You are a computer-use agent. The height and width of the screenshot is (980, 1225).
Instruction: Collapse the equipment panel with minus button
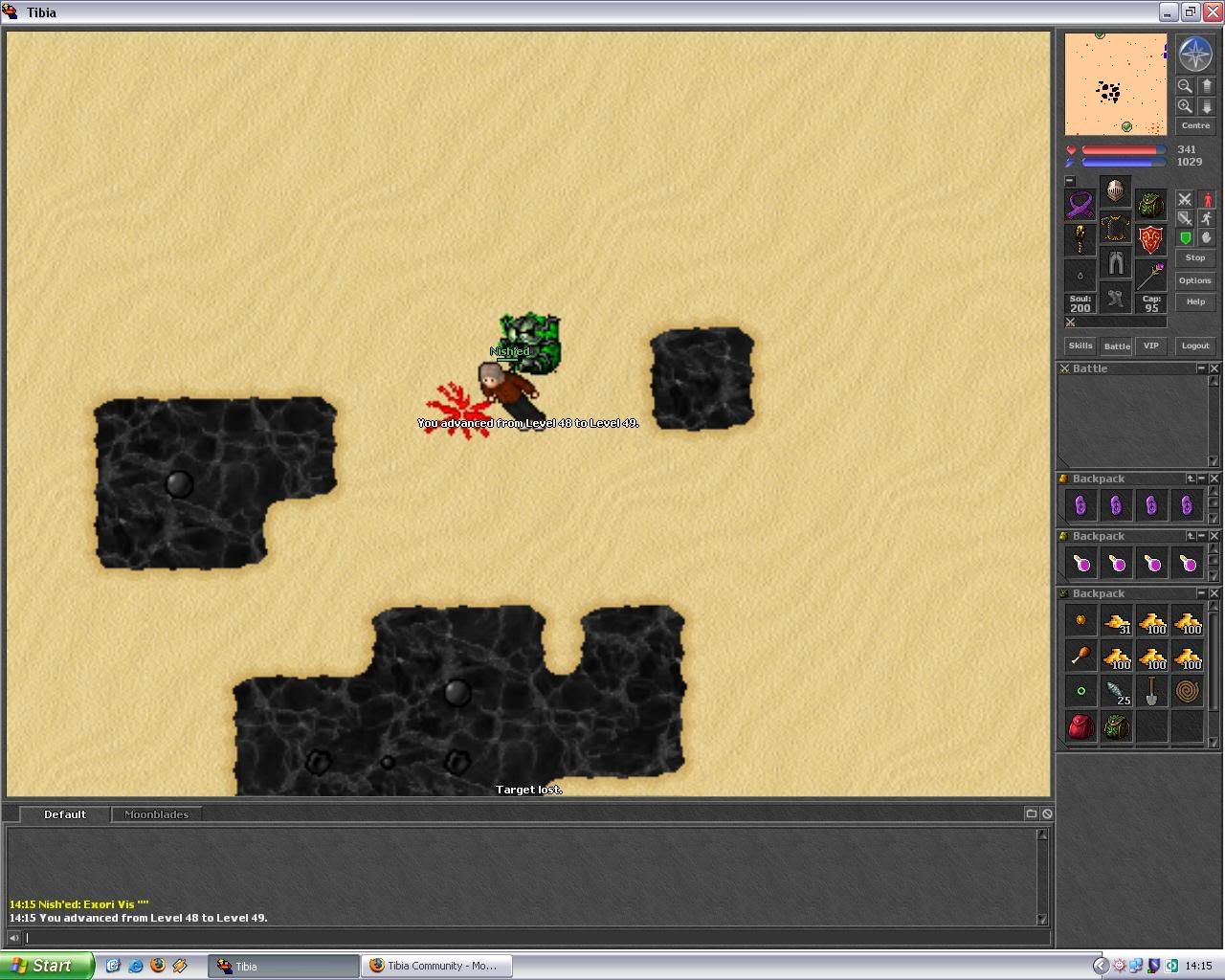(x=1070, y=181)
